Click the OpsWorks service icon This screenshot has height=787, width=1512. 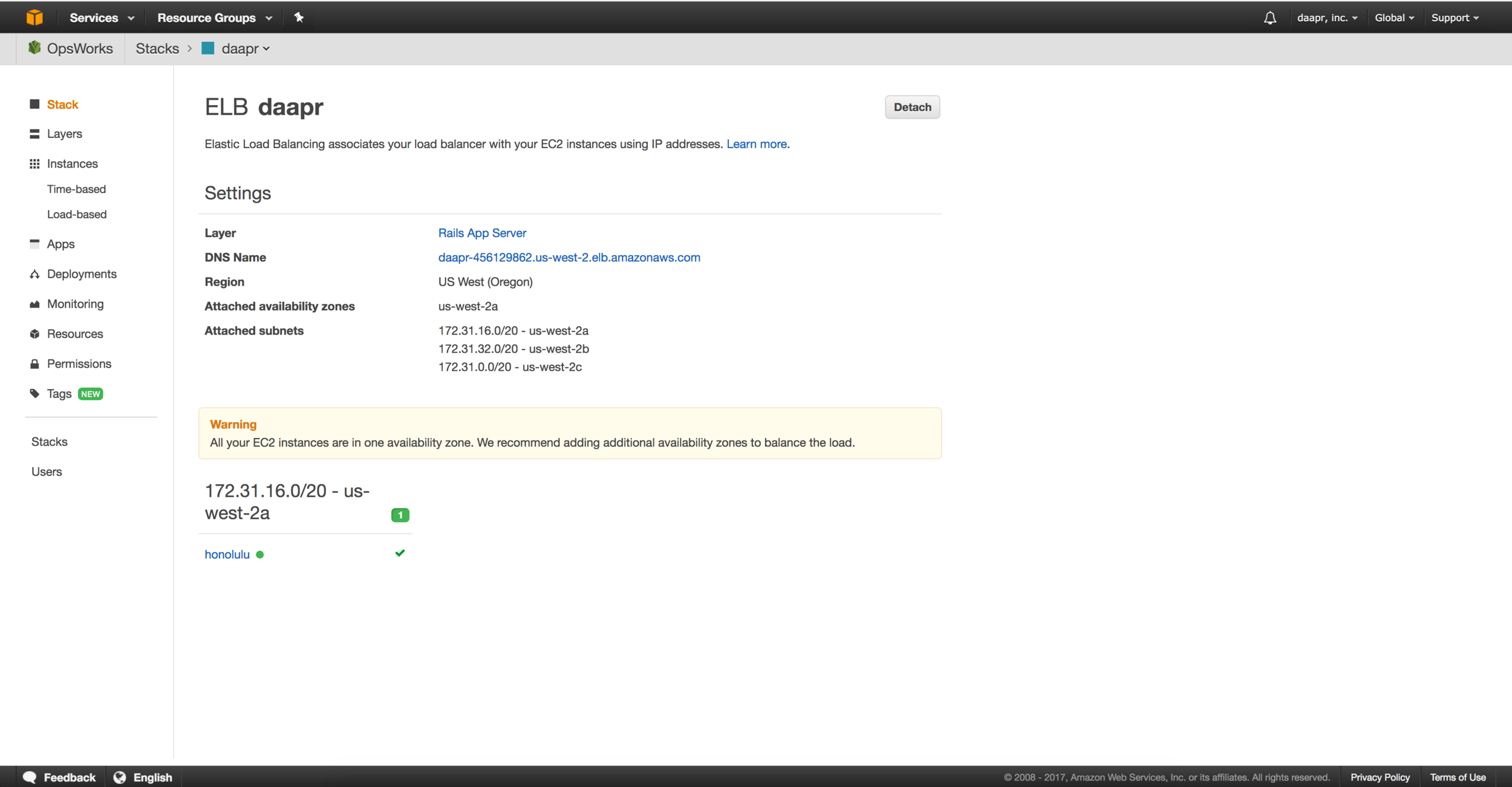point(34,48)
